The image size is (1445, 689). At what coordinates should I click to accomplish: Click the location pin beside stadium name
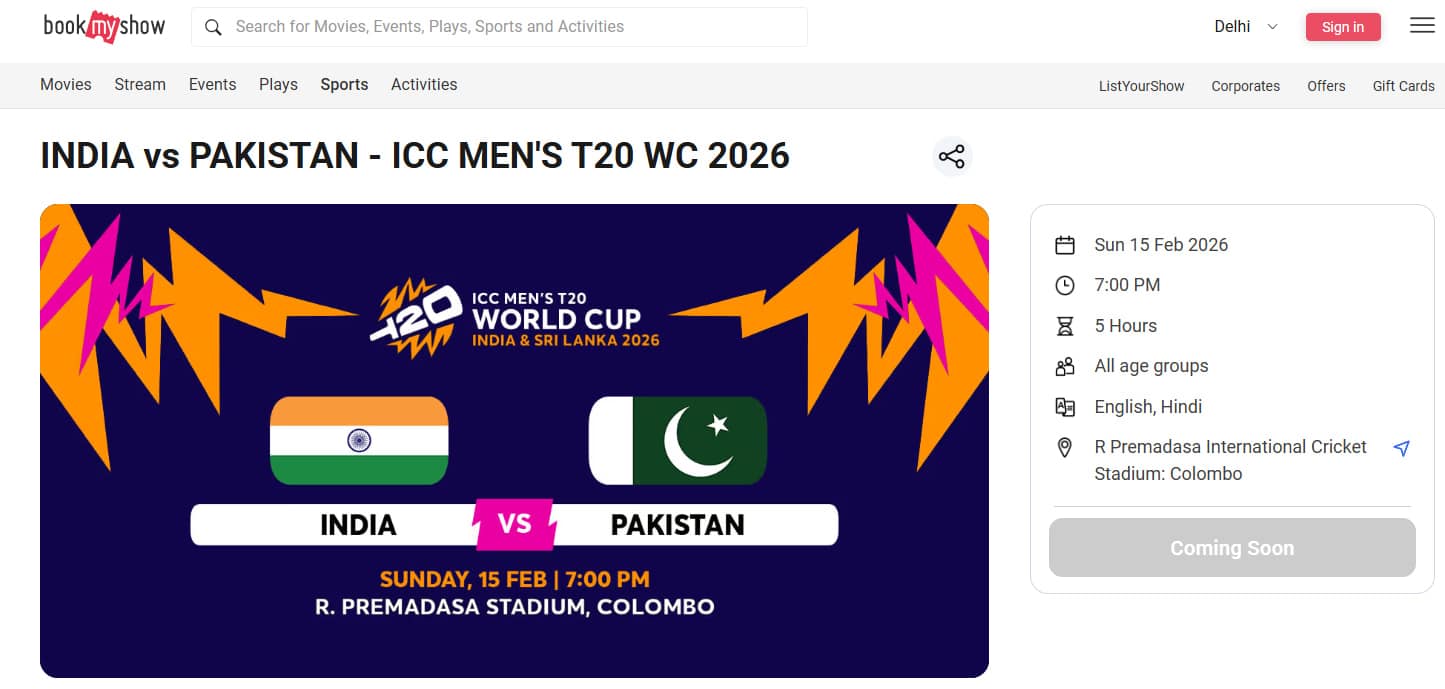click(x=1065, y=447)
